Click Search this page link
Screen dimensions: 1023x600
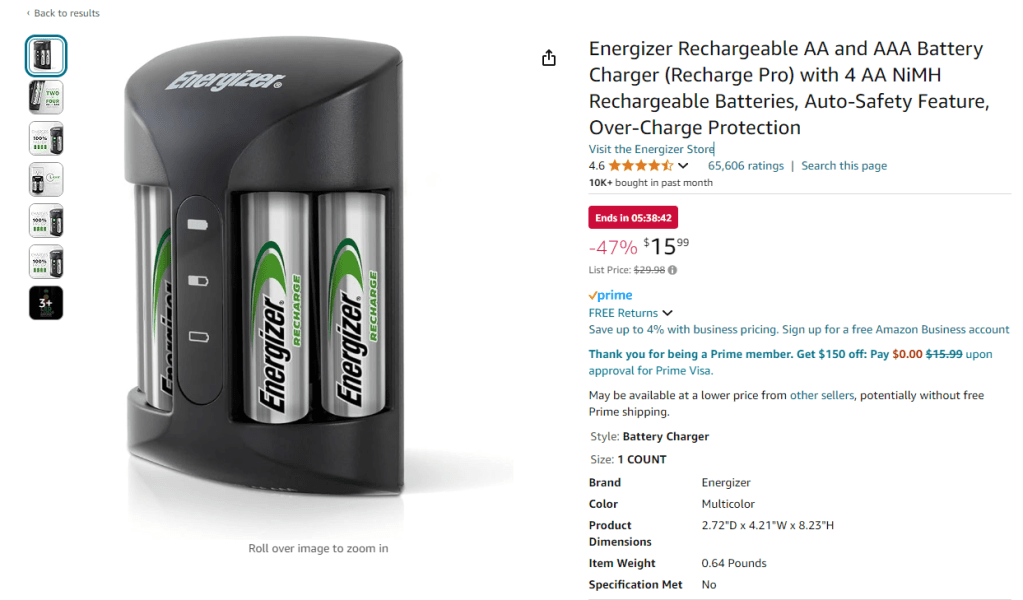coord(844,166)
